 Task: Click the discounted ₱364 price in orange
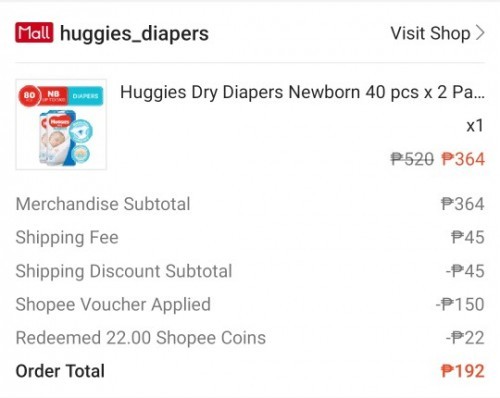coord(463,159)
